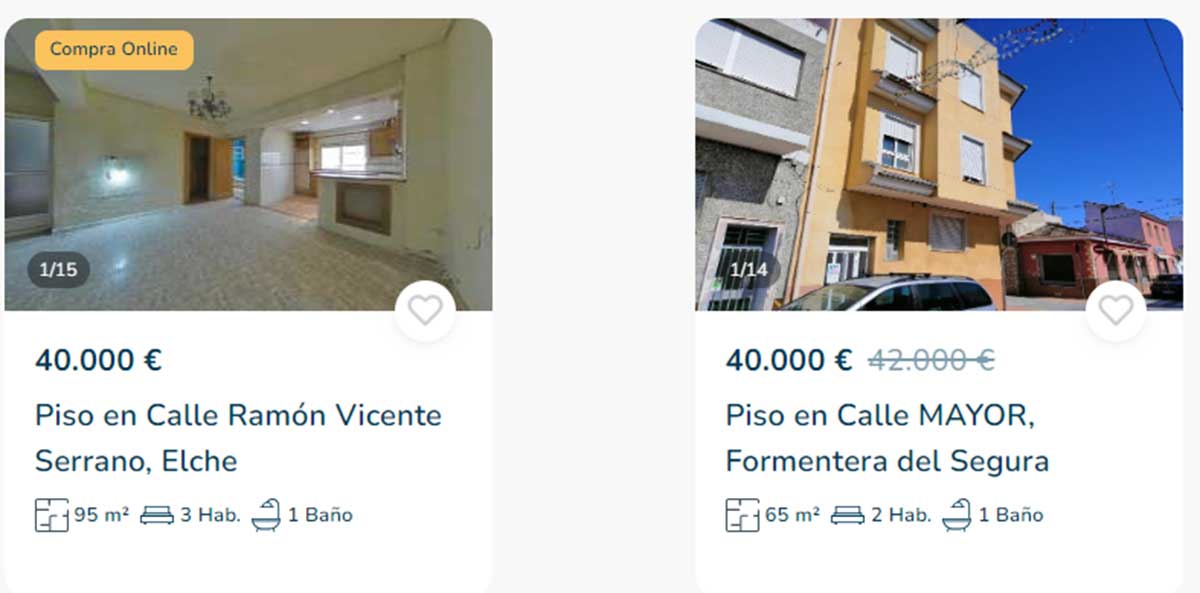Open listing Piso en Calle Ramón Vicente Serrano
The image size is (1200, 593).
pyautogui.click(x=238, y=438)
